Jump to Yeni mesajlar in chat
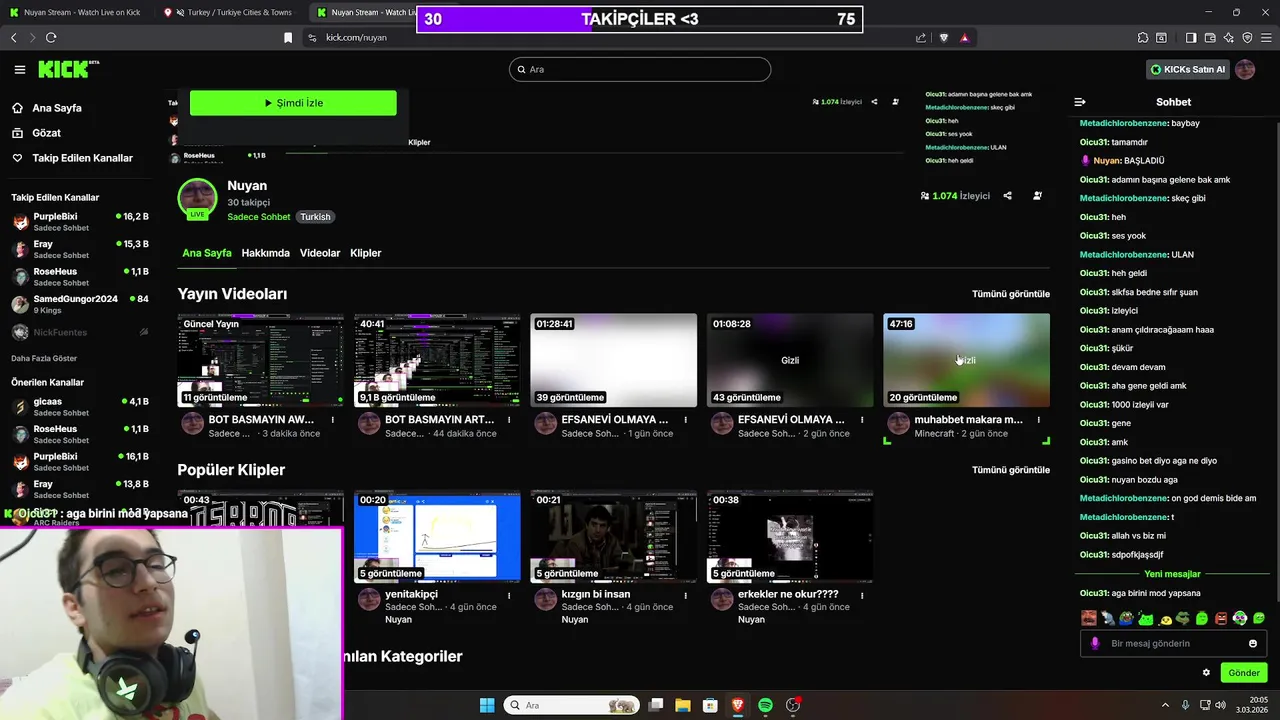 [x=1172, y=574]
